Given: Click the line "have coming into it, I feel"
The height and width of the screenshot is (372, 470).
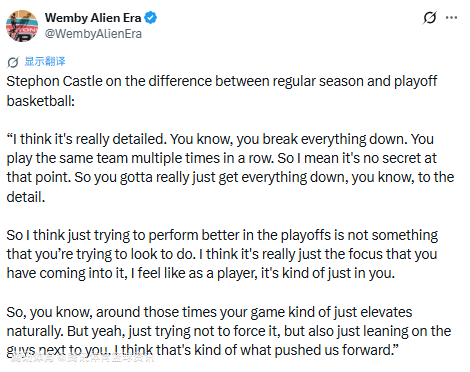Looking at the screenshot, I should (201, 273).
